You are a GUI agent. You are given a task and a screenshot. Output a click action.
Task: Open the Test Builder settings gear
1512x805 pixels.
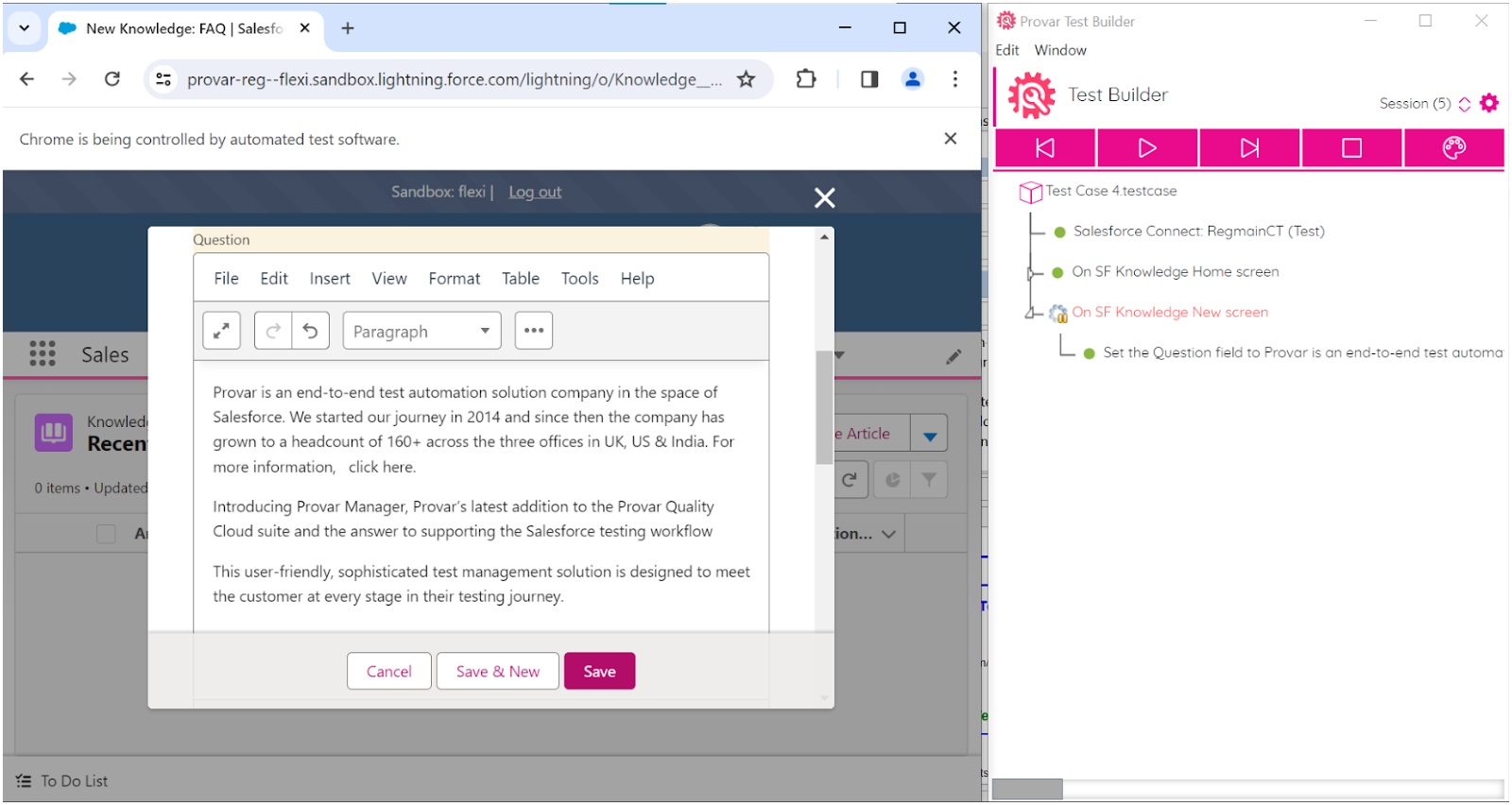tap(1489, 103)
